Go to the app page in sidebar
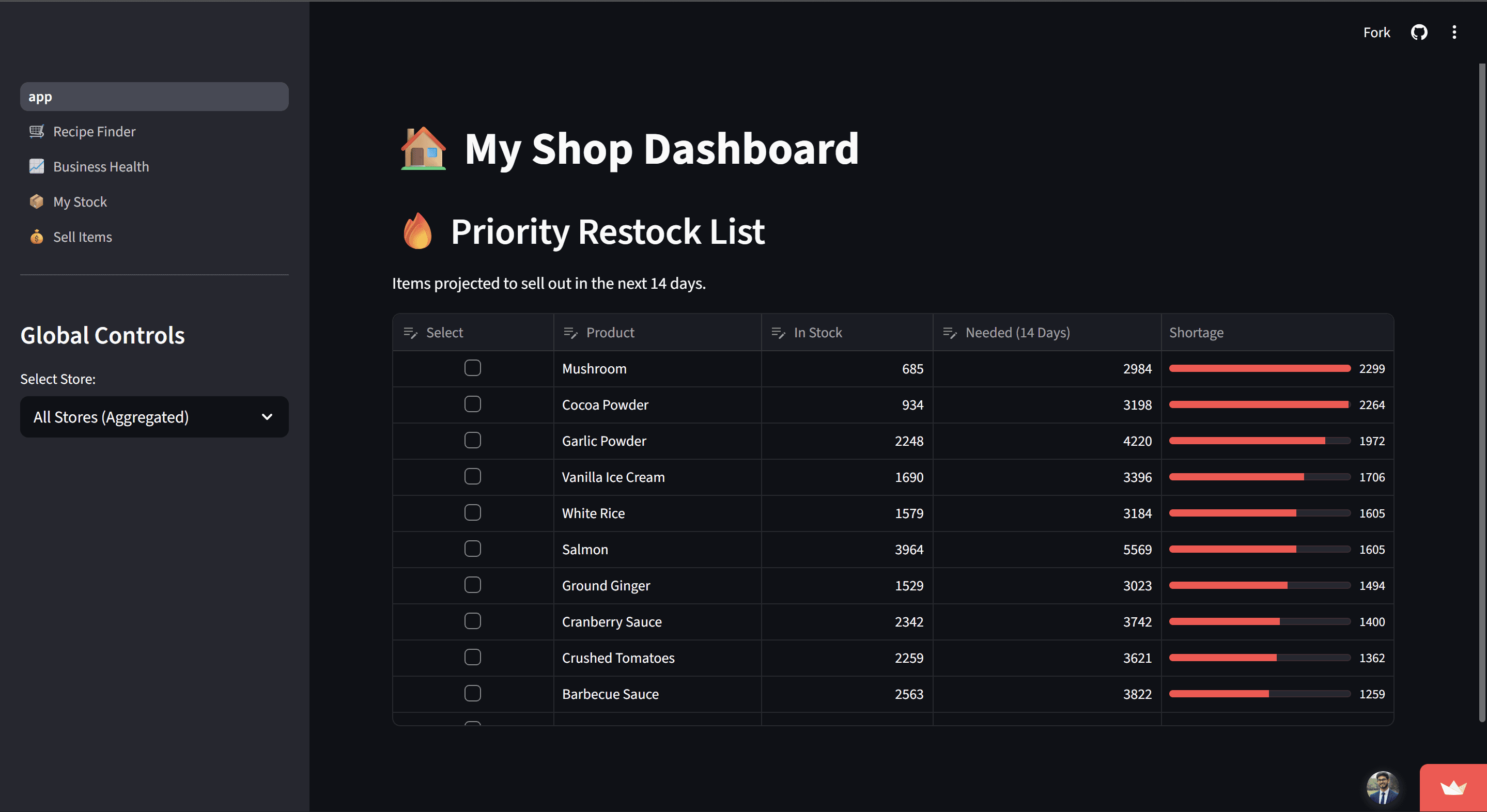This screenshot has height=812, width=1487. pos(153,97)
